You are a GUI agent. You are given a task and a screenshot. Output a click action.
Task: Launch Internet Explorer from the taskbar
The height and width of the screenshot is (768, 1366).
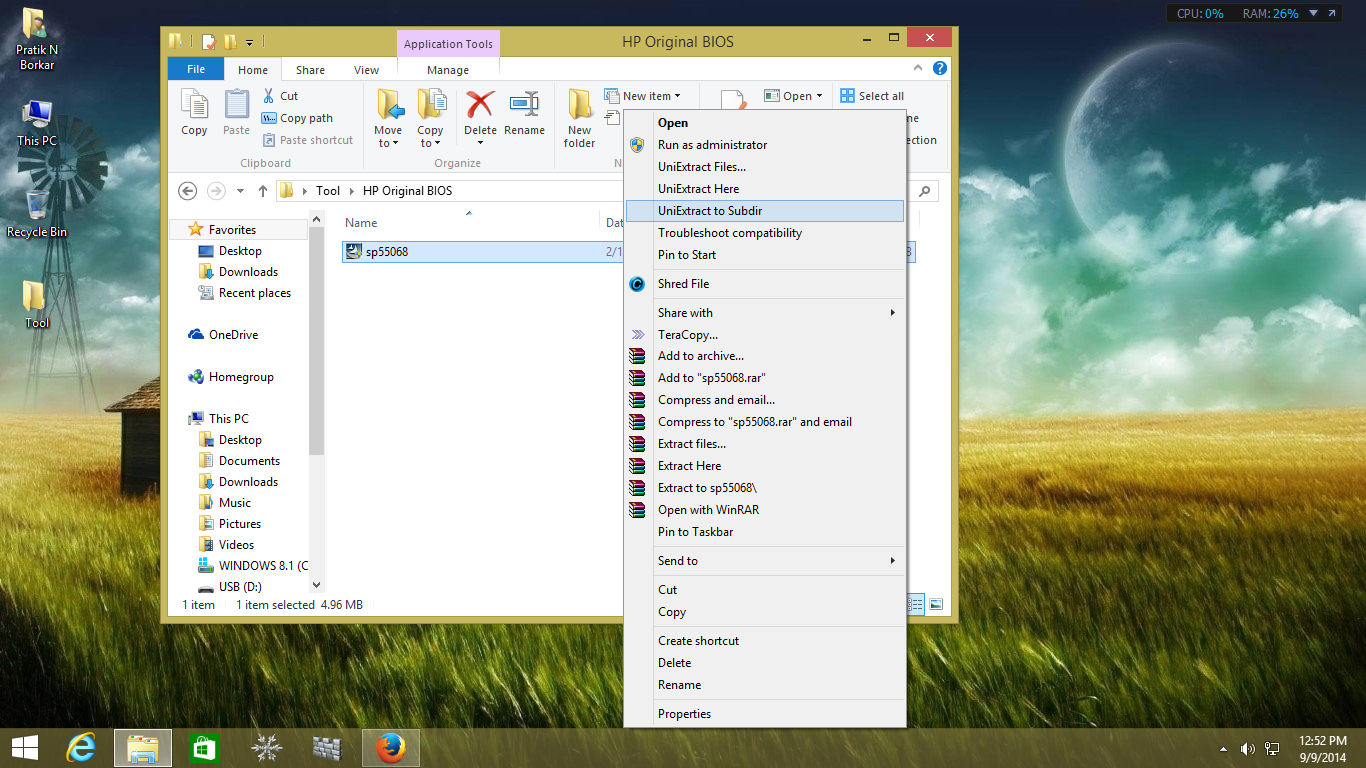point(81,748)
